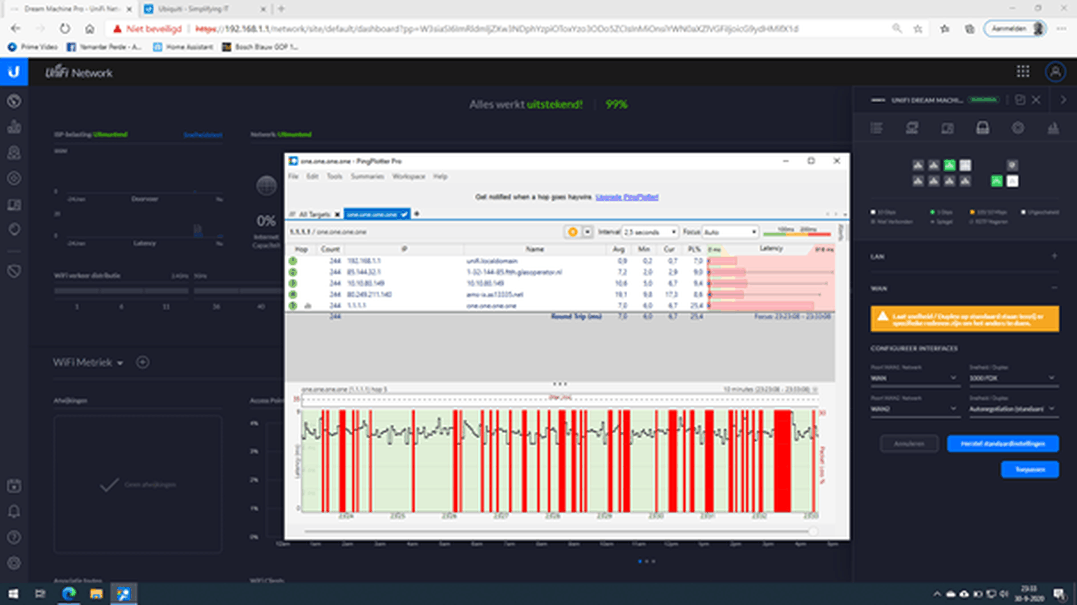Click the white SFP port icon in bottom row
Image resolution: width=1077 pixels, height=605 pixels.
point(1012,181)
